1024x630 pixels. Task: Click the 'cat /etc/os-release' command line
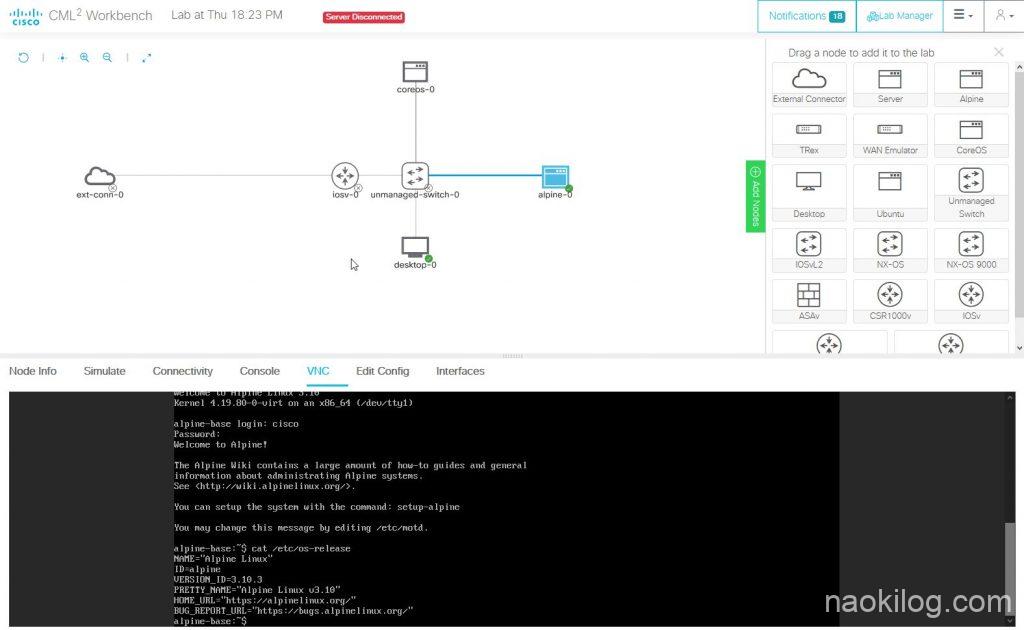pyautogui.click(x=262, y=548)
